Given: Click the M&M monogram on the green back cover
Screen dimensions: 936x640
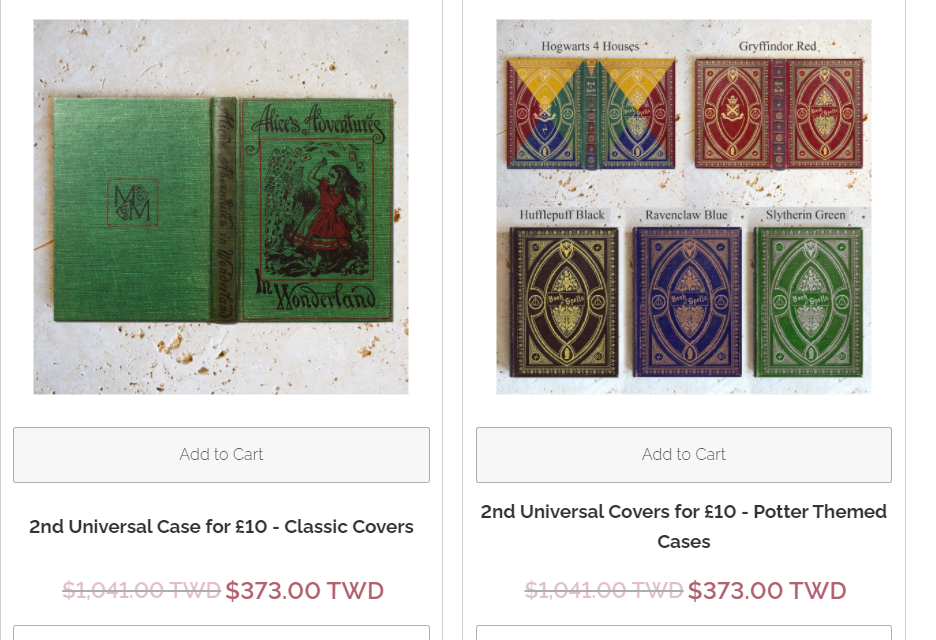Looking at the screenshot, I should (133, 203).
